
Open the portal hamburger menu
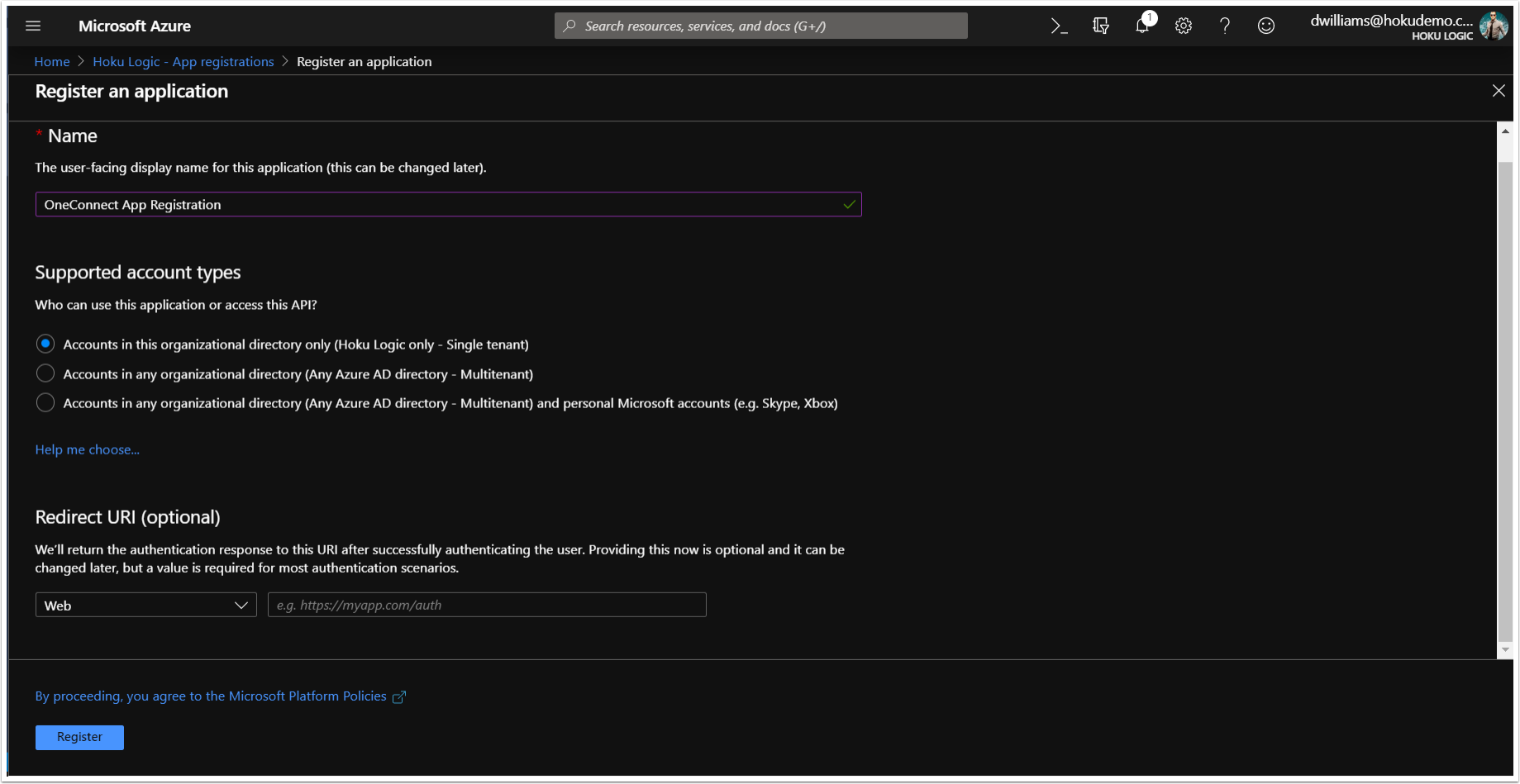pos(33,26)
